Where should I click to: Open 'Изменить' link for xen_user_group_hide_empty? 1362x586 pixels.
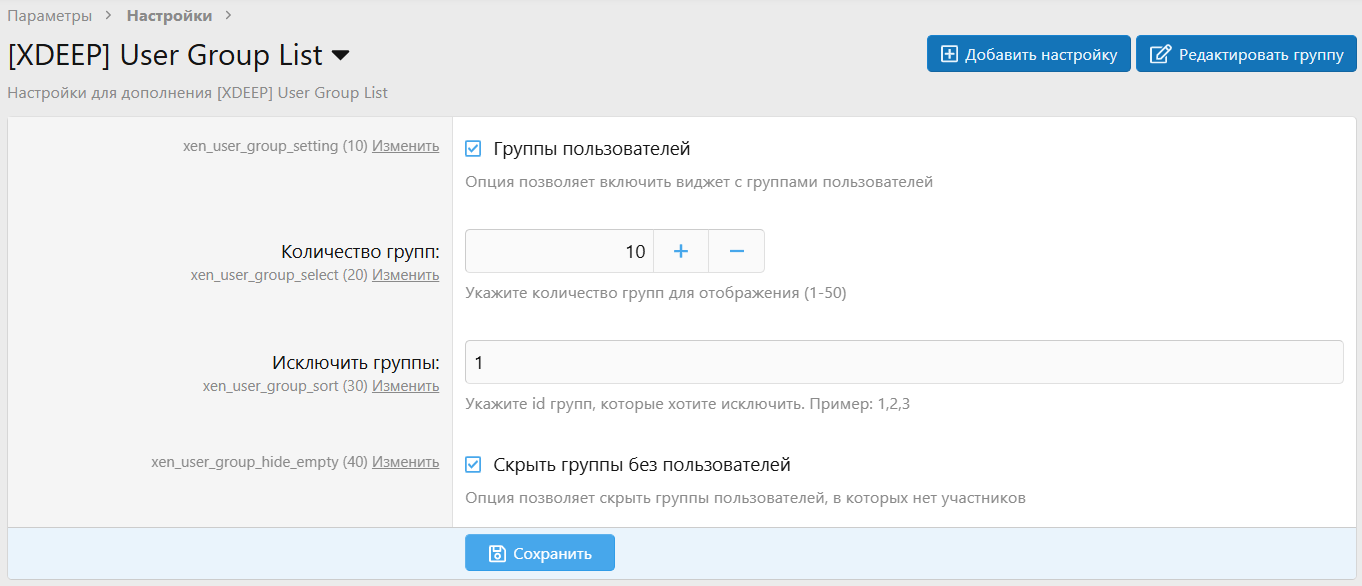[x=405, y=461]
